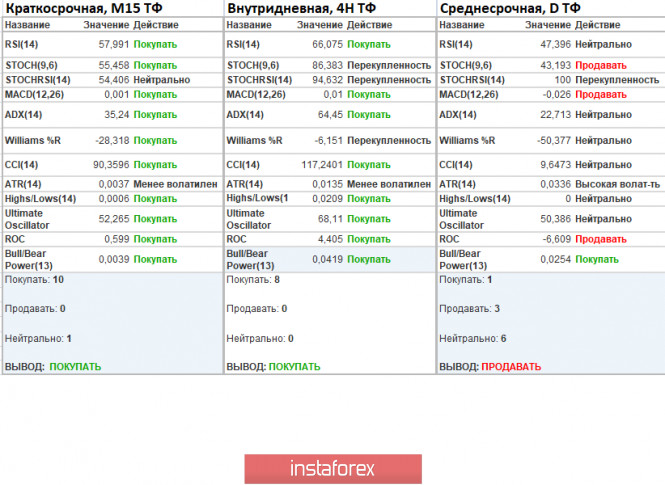The height and width of the screenshot is (485, 665).
Task: Select the Среднесрочная, D ТФ header
Action: point(510,8)
